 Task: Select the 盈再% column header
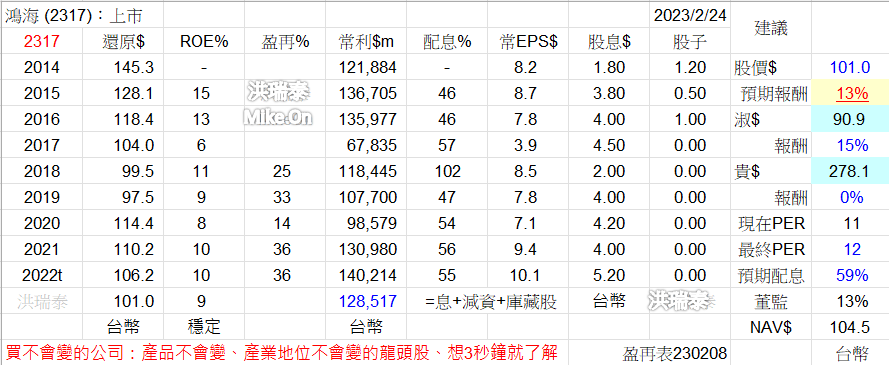click(285, 41)
